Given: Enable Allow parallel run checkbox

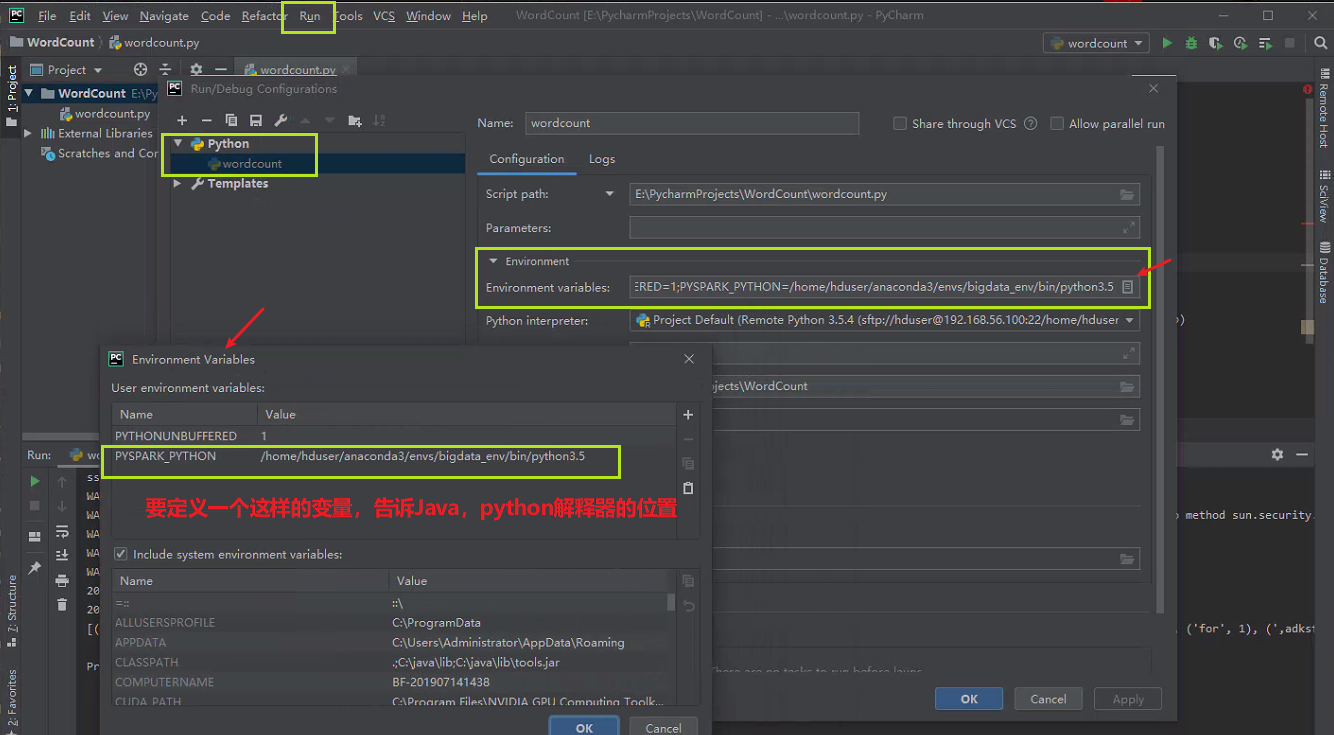Looking at the screenshot, I should [x=1057, y=124].
